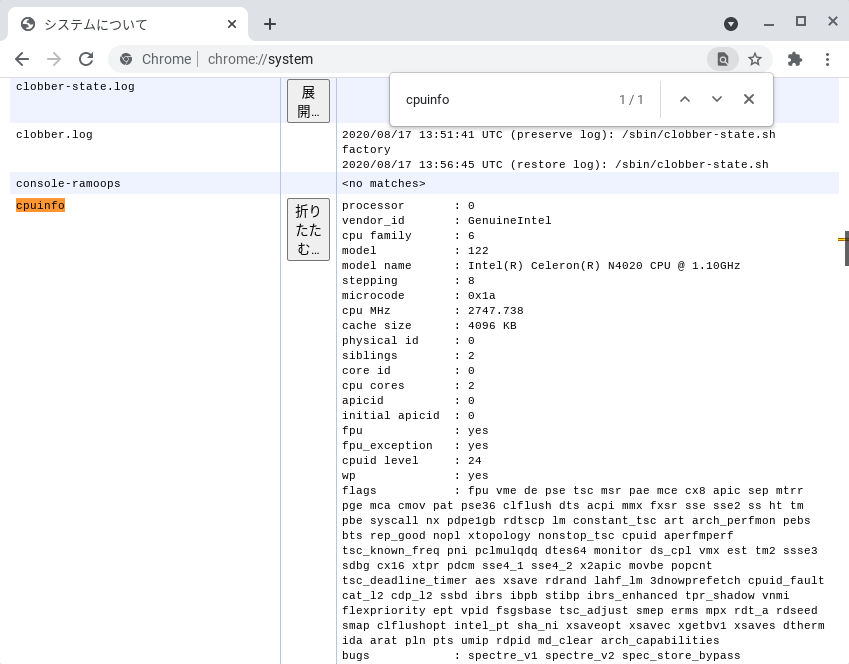Open a new tab
This screenshot has width=849, height=664.
[269, 24]
